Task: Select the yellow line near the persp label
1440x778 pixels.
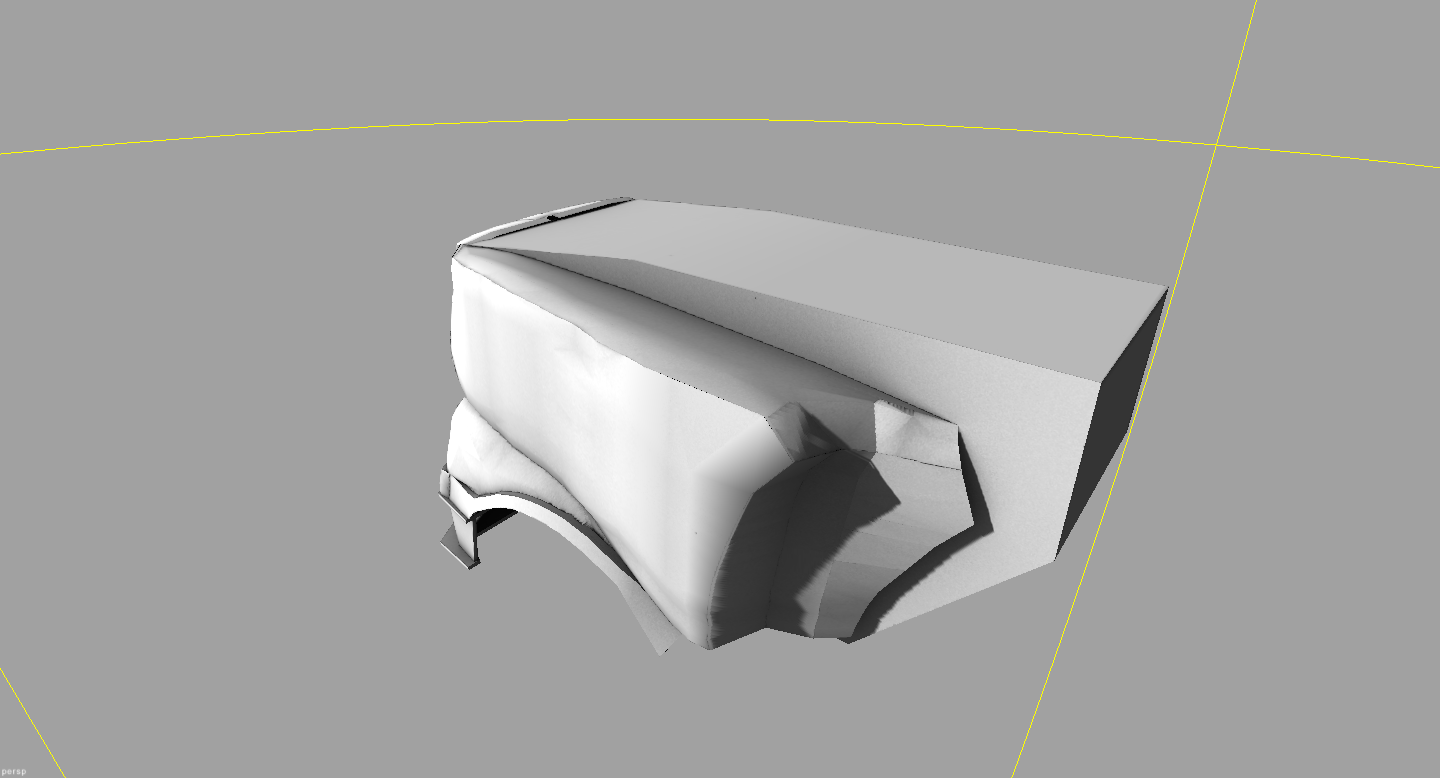Action: [x=30, y=720]
